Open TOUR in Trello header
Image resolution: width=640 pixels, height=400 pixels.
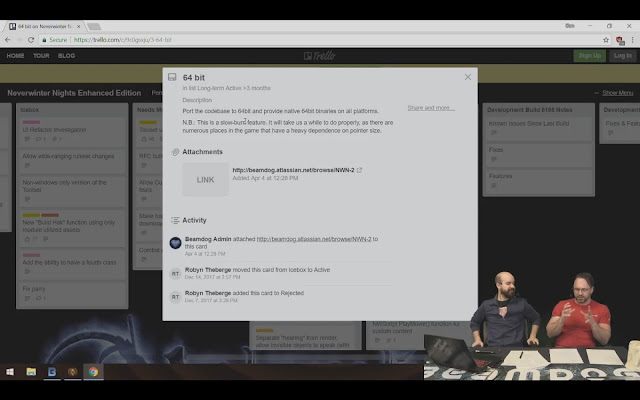(x=41, y=56)
